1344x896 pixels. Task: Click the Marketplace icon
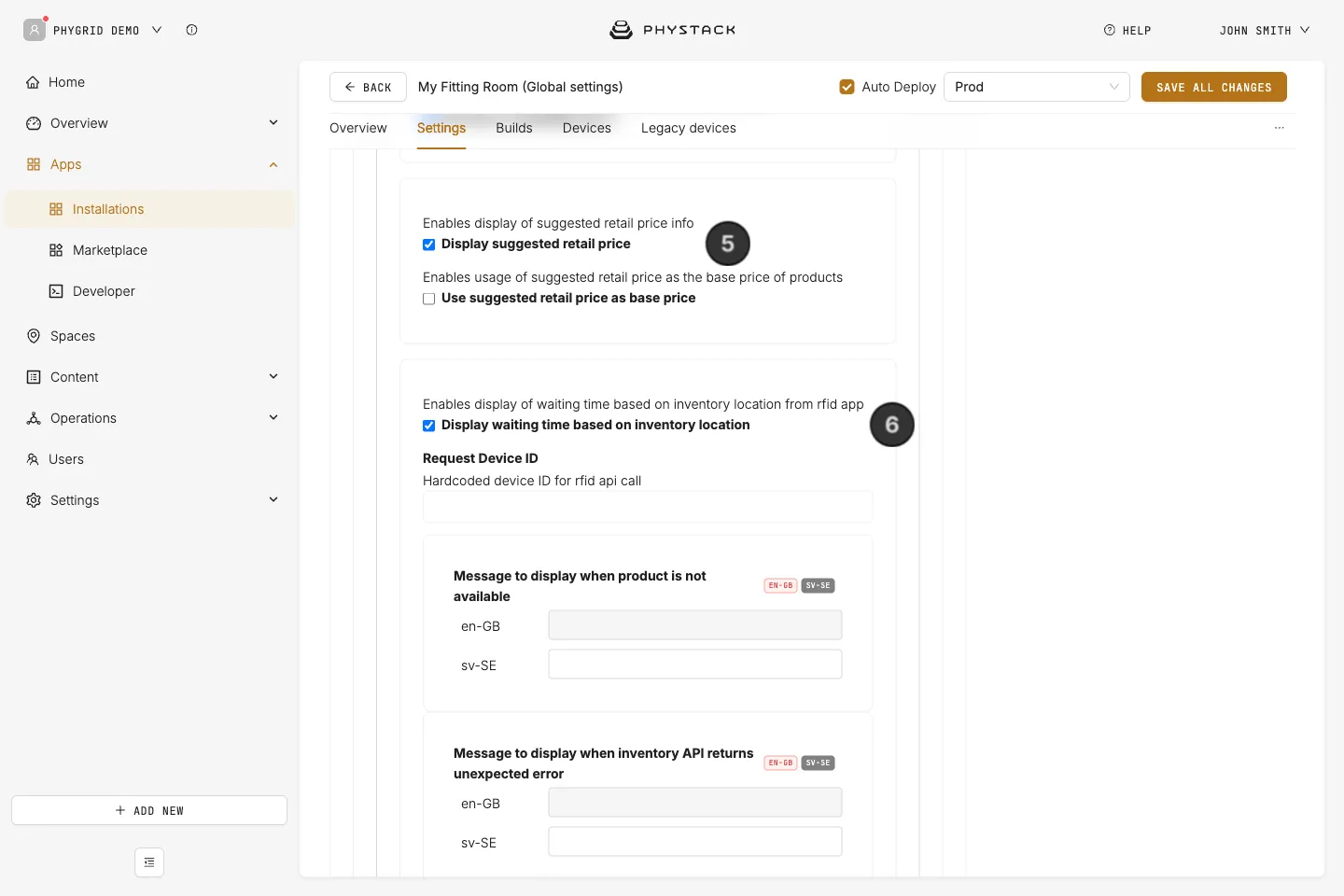point(56,250)
